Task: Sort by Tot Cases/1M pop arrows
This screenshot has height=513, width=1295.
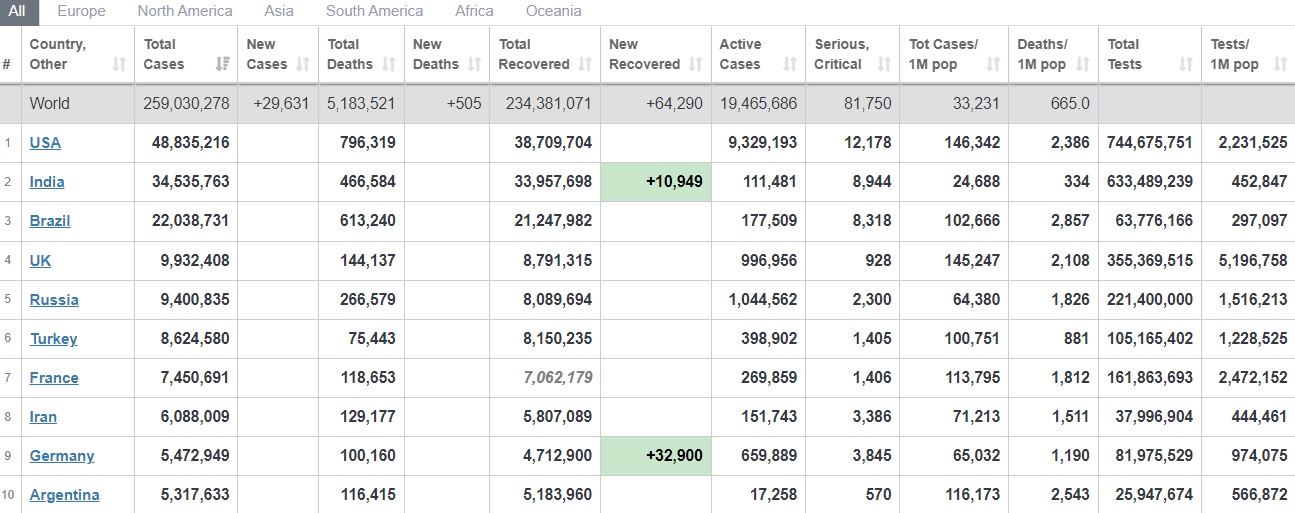Action: pyautogui.click(x=993, y=65)
